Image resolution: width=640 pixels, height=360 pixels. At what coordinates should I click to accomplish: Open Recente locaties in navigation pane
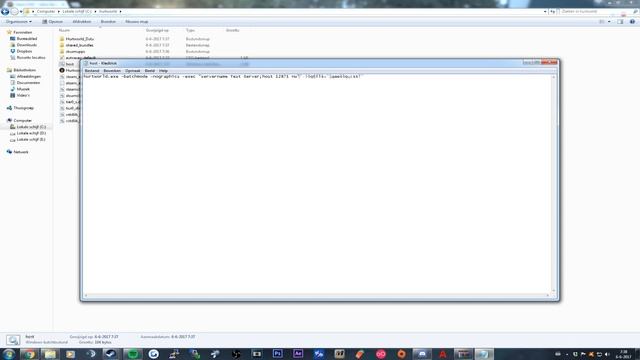[31, 58]
